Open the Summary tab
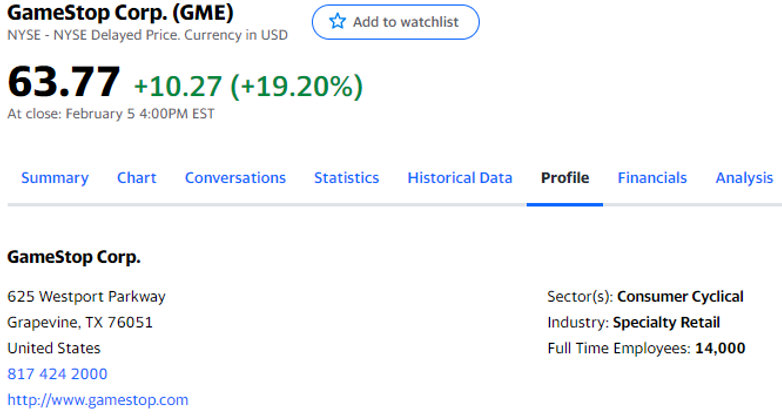Image resolution: width=782 pixels, height=416 pixels. click(55, 178)
